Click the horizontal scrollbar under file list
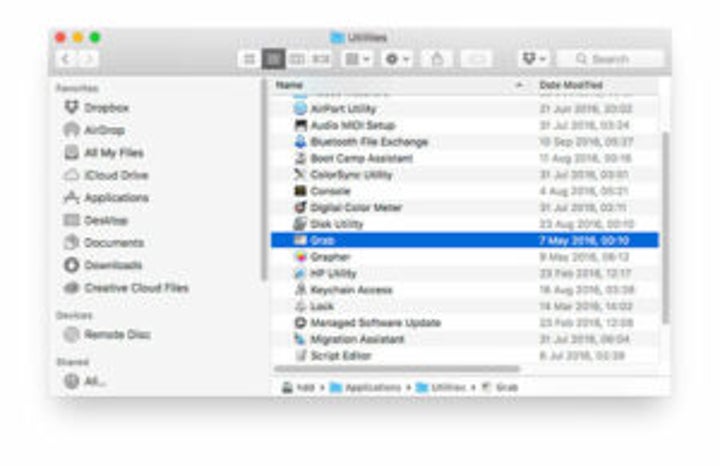 click(397, 369)
